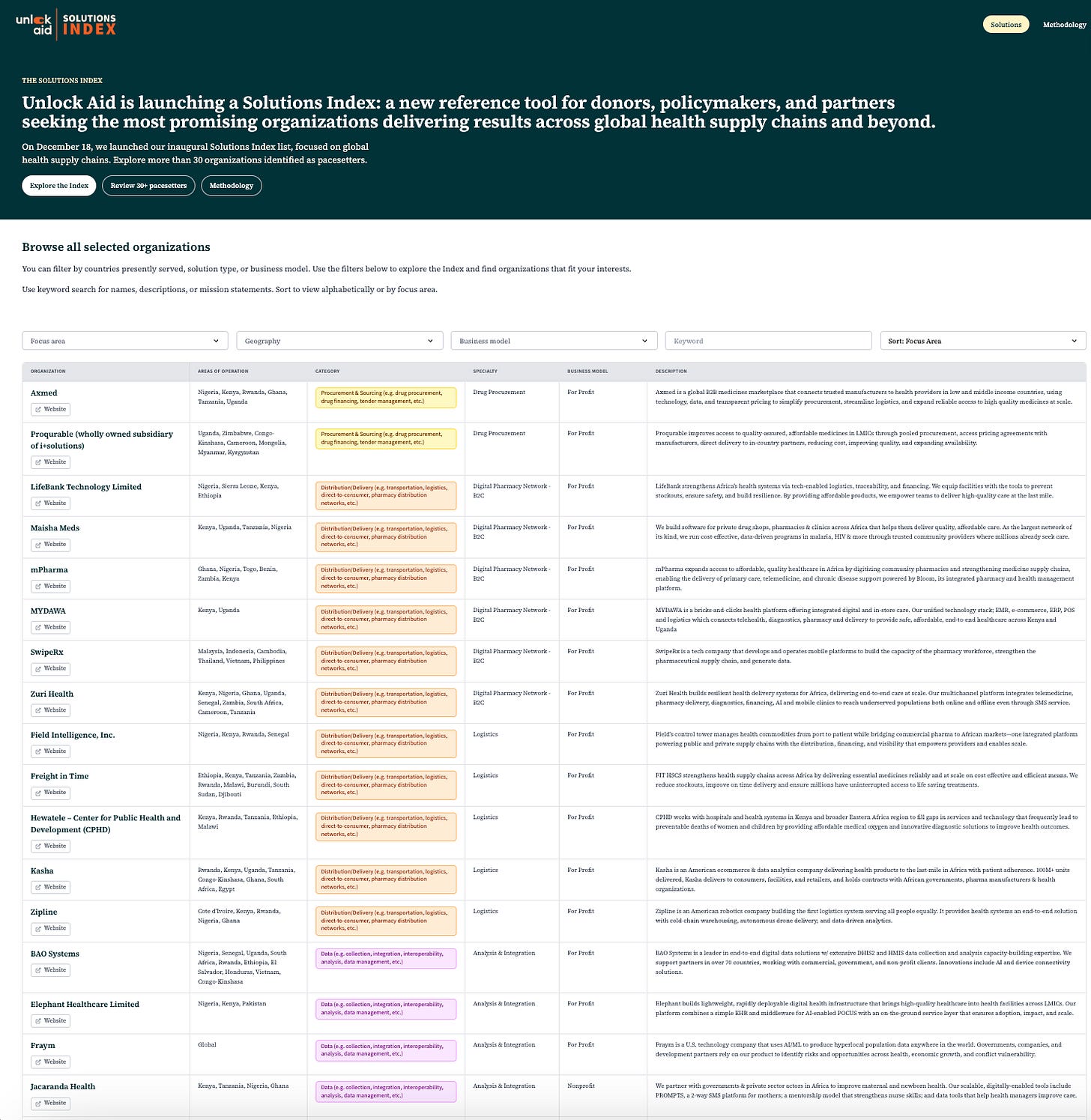Viewport: 1091px width, 1120px height.
Task: Click Browse all selected organizations heading
Action: pos(116,247)
